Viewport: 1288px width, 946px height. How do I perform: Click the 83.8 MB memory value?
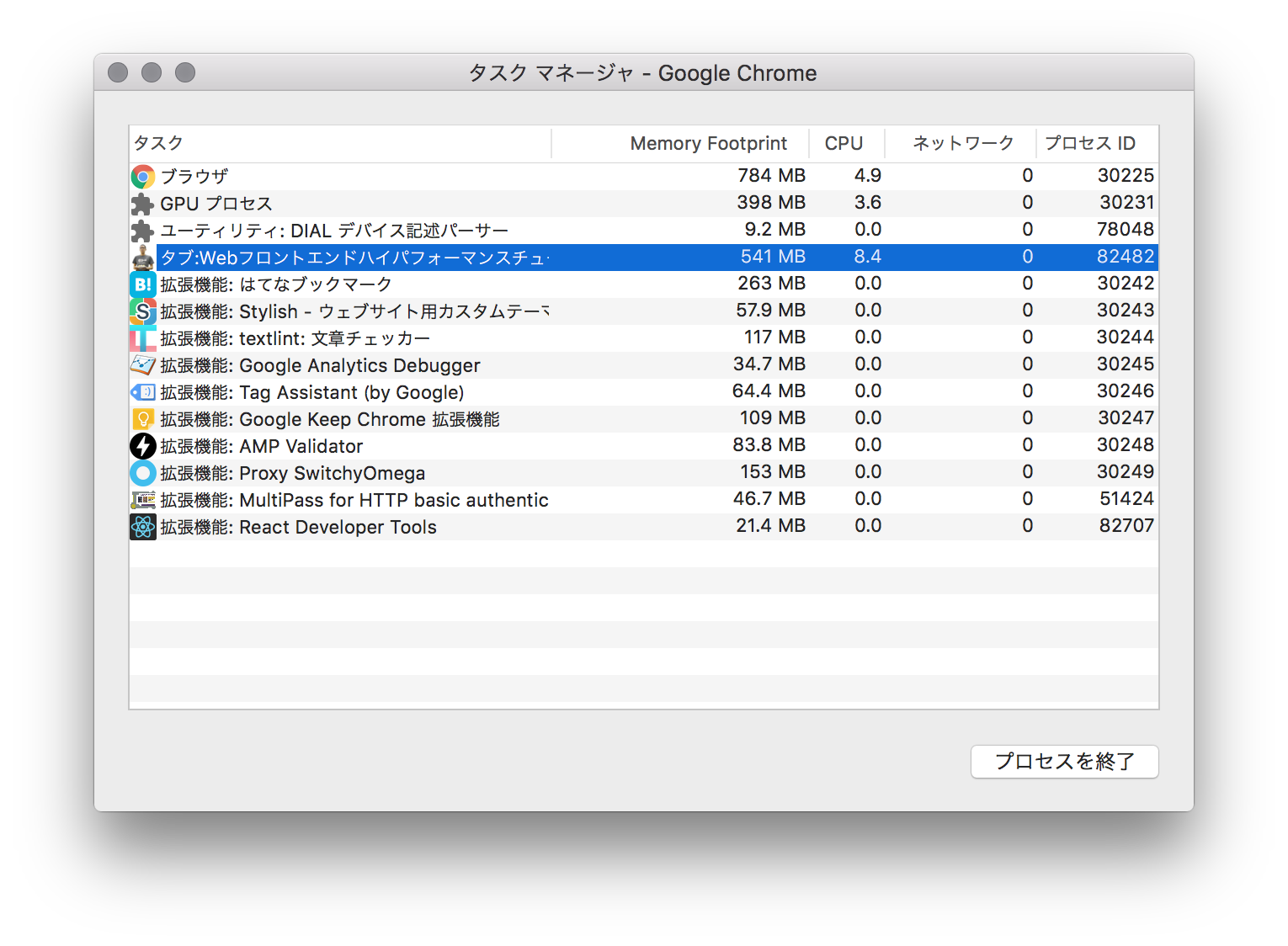[x=769, y=445]
